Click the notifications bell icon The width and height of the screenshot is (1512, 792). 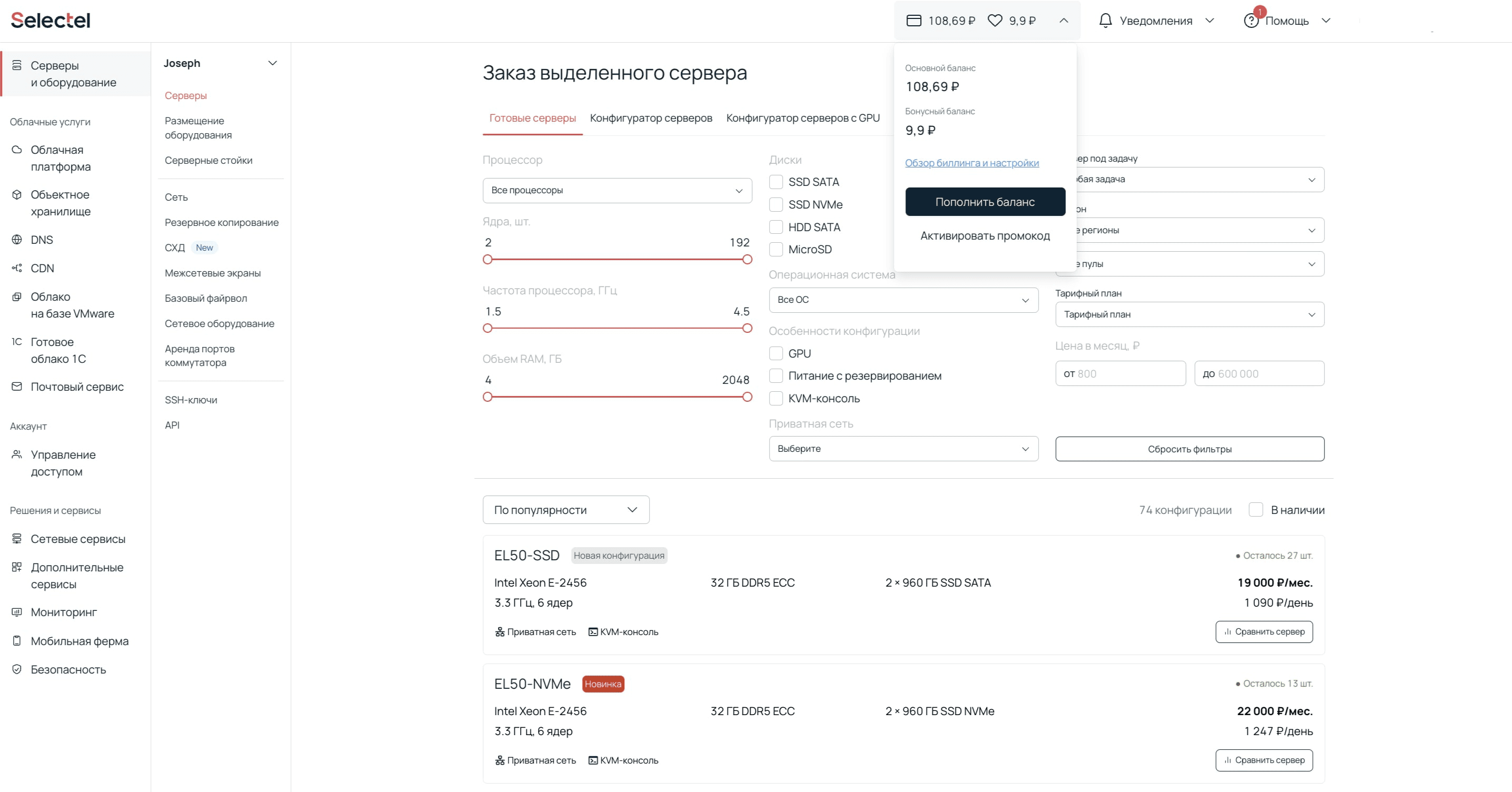tap(1105, 21)
